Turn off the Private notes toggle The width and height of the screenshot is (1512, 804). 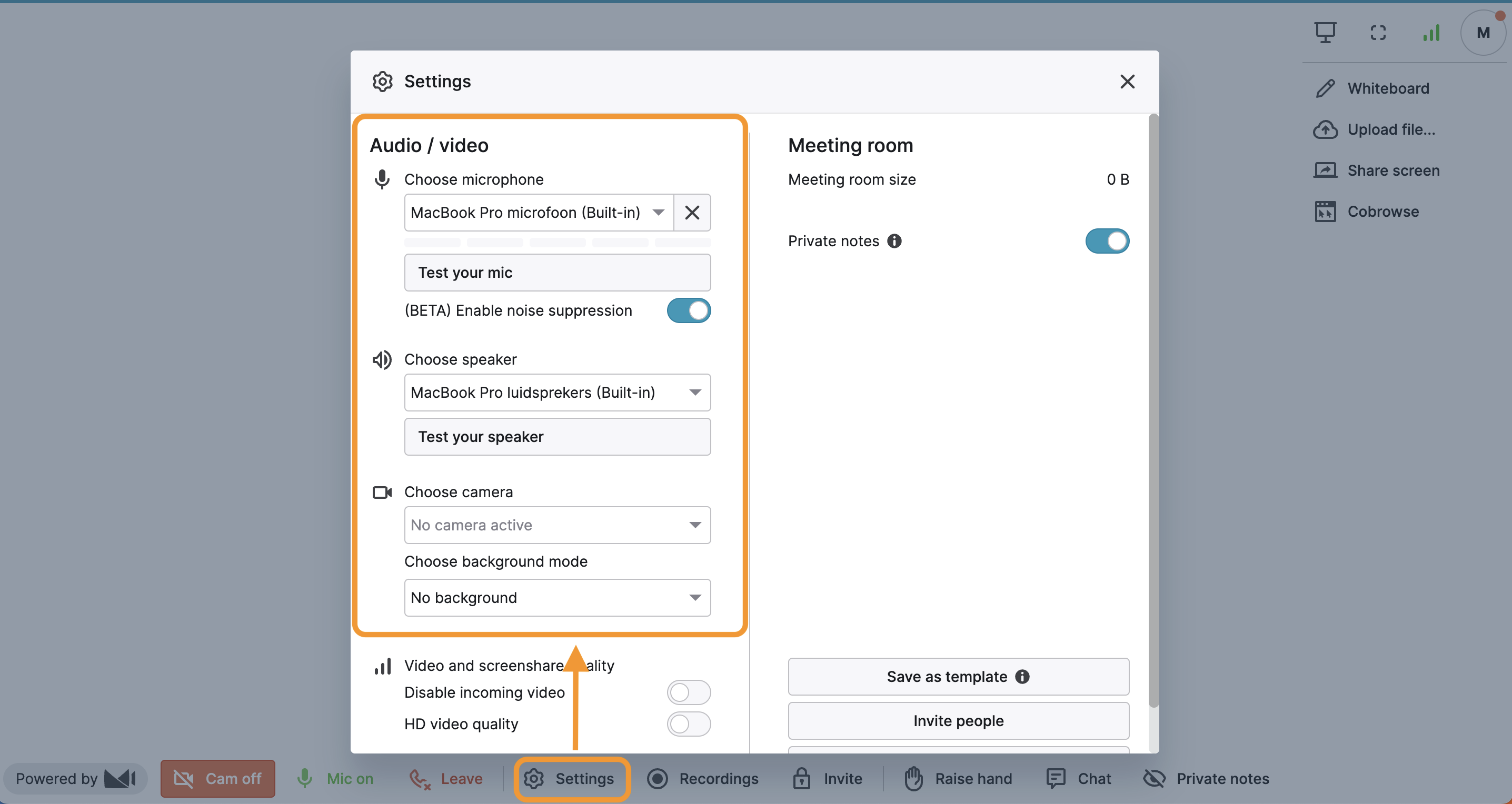[1107, 241]
